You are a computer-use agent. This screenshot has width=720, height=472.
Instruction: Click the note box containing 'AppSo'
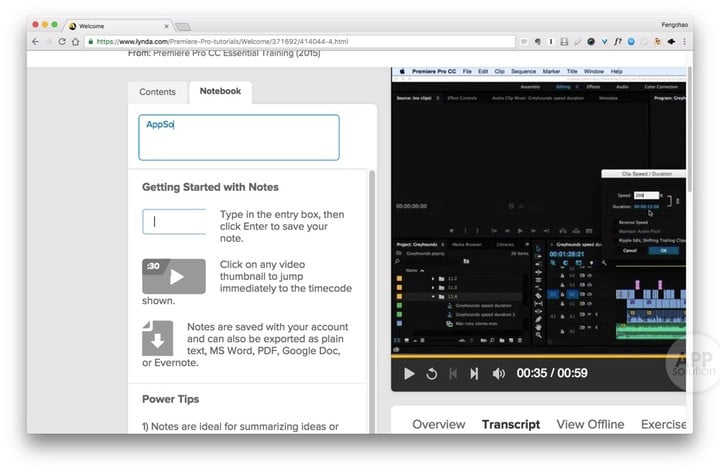tap(239, 137)
